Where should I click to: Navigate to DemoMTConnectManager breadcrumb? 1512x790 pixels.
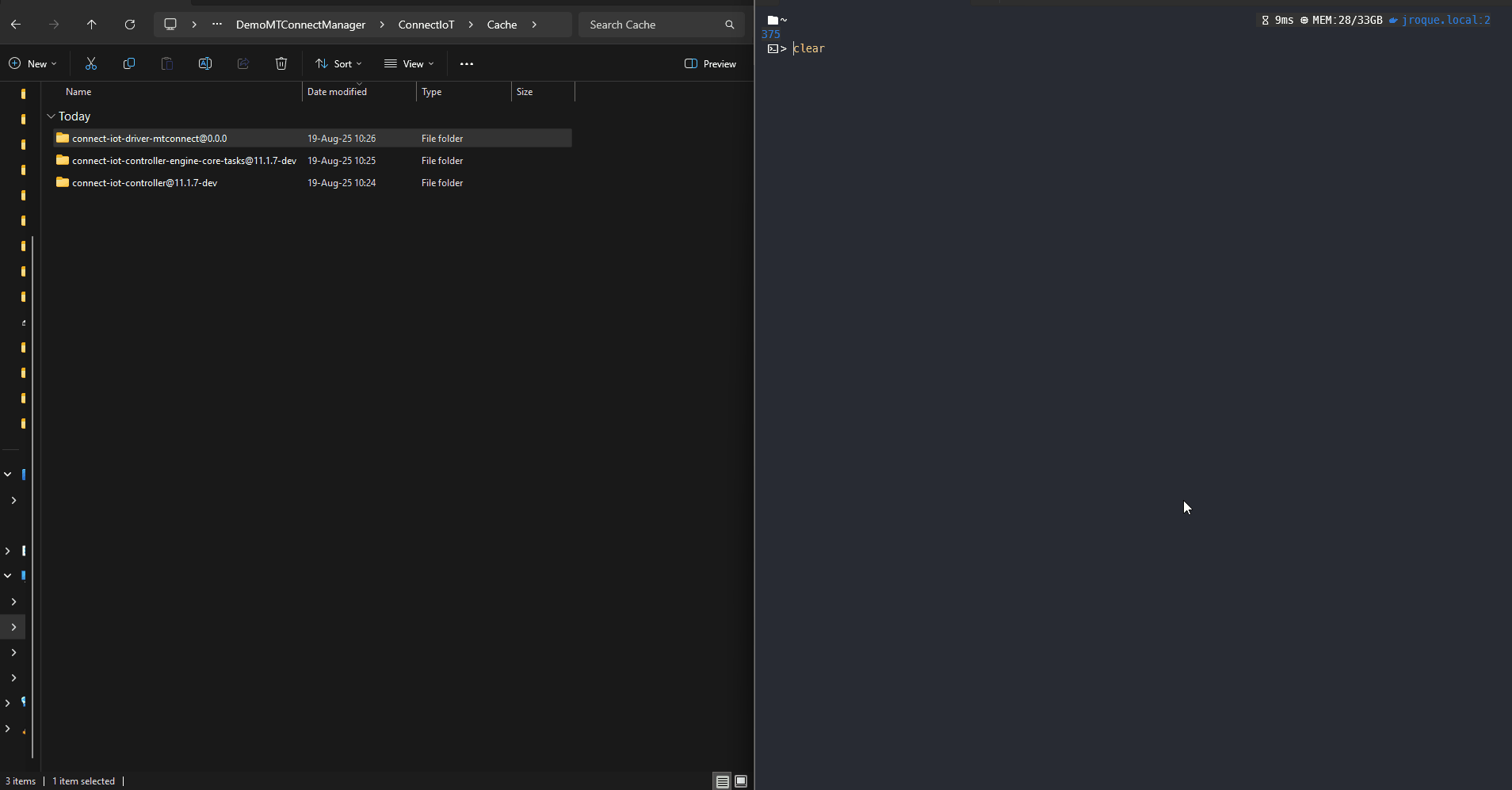pos(300,25)
